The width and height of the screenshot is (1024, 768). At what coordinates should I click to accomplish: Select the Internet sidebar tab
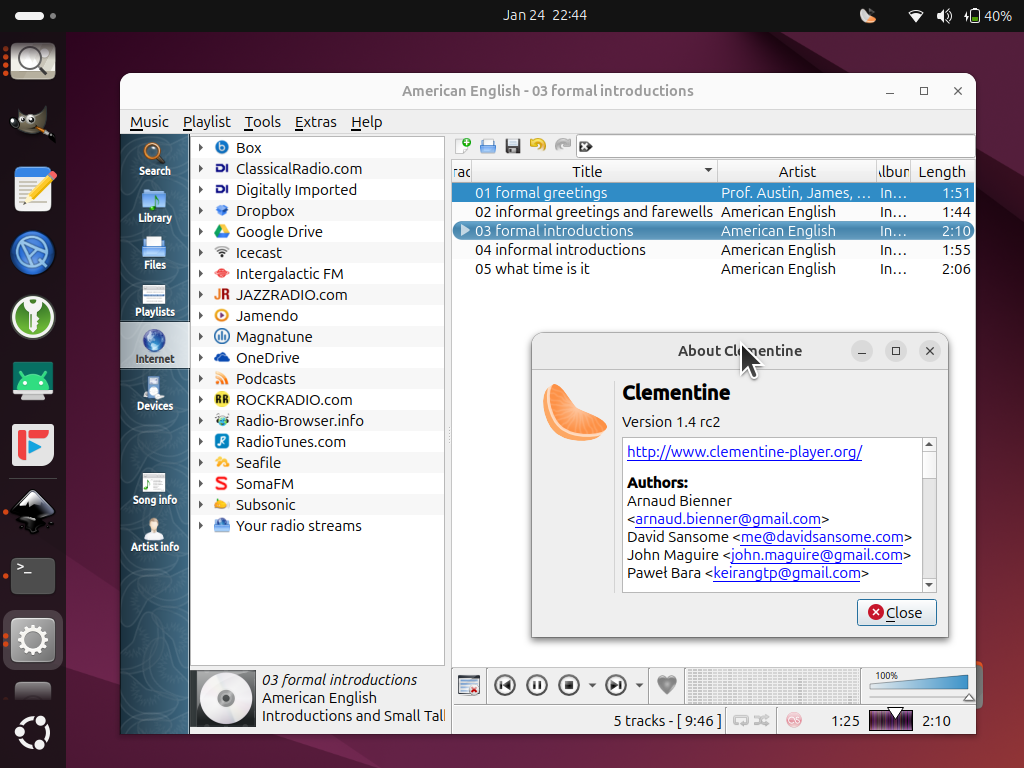(x=154, y=346)
